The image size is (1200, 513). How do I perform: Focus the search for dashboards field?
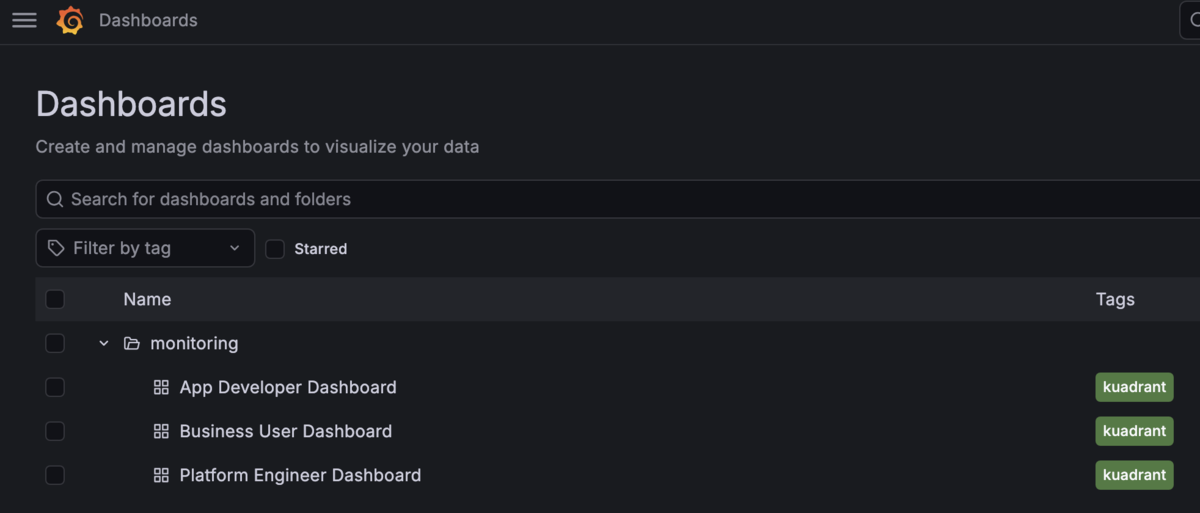618,199
